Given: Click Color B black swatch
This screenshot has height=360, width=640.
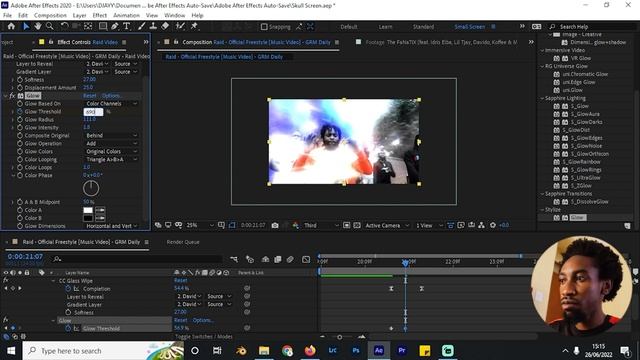Looking at the screenshot, I should click(x=88, y=218).
